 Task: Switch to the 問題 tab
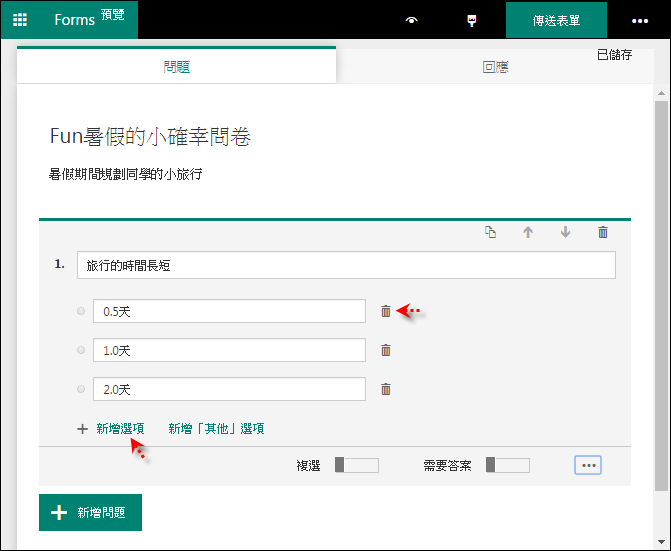tap(176, 66)
